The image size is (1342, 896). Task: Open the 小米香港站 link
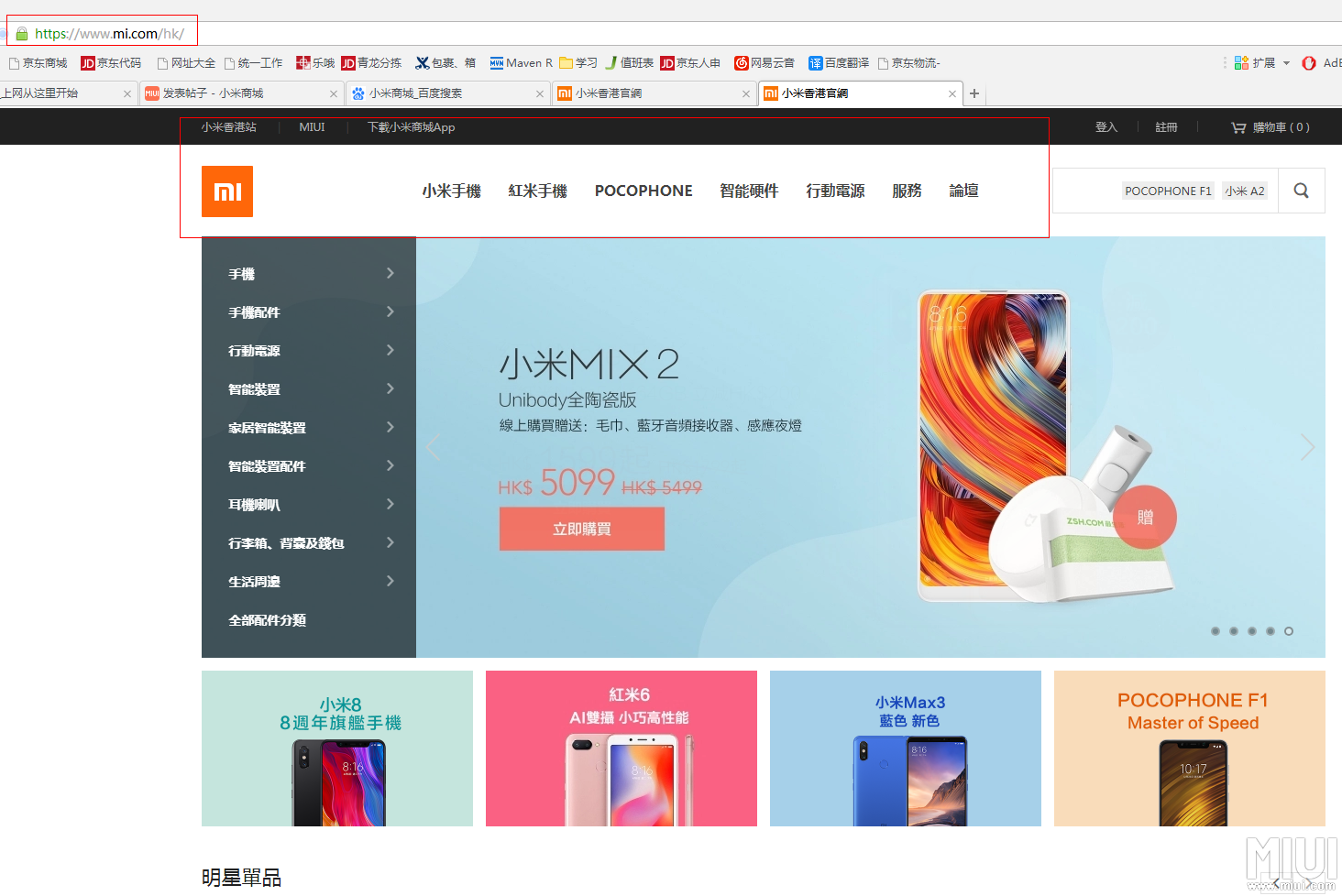click(x=228, y=127)
